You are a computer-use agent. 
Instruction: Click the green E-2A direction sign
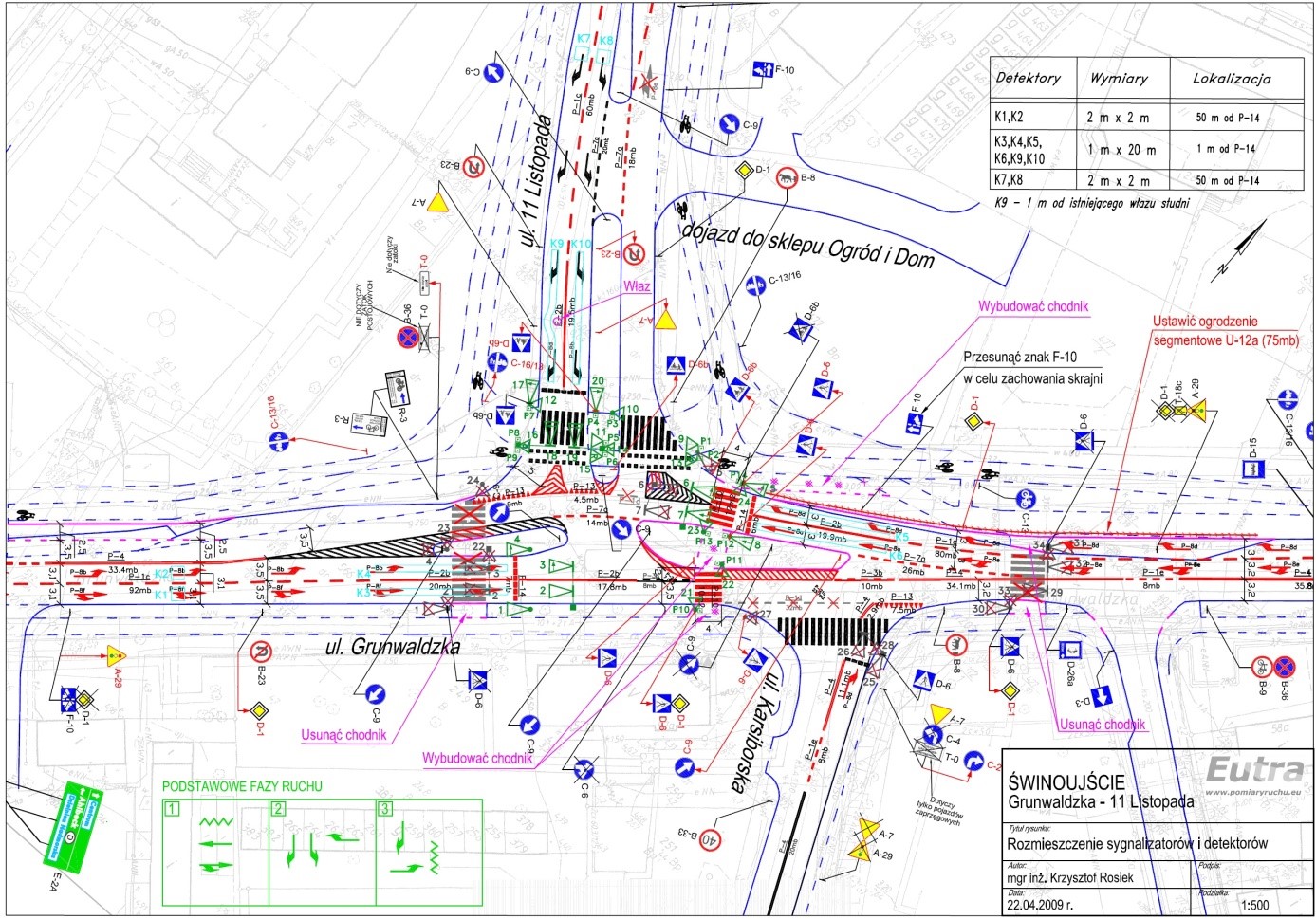point(71,824)
